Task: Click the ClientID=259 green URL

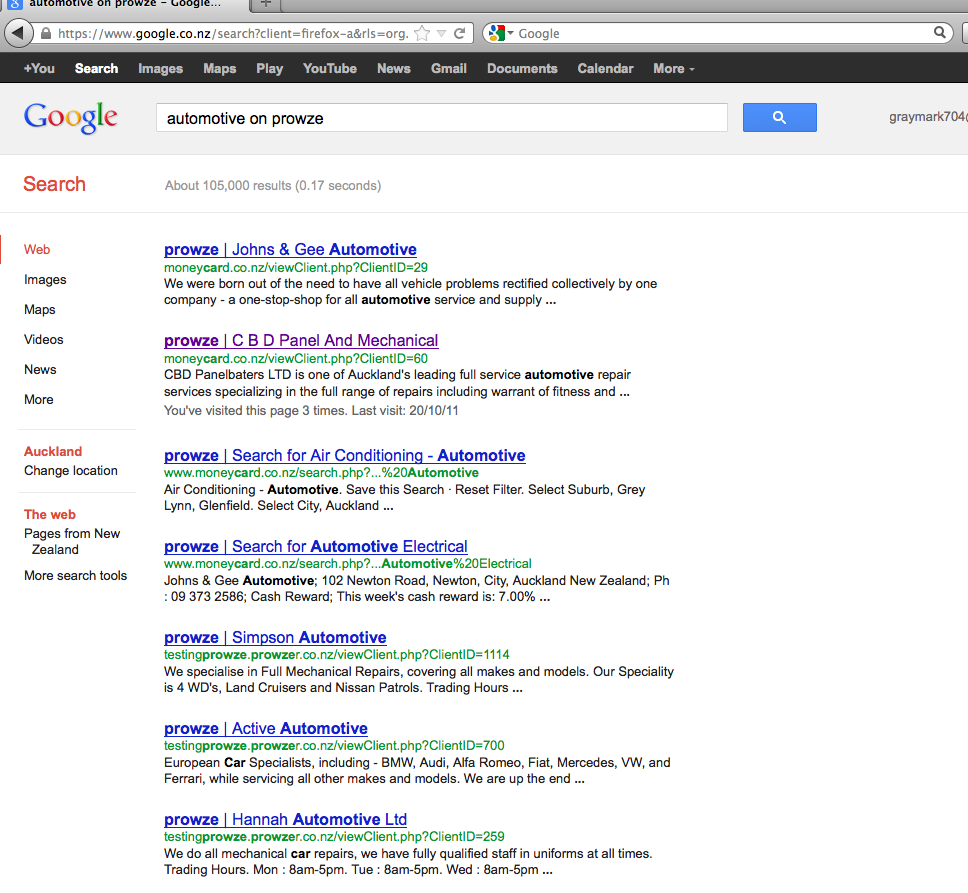Action: point(334,836)
